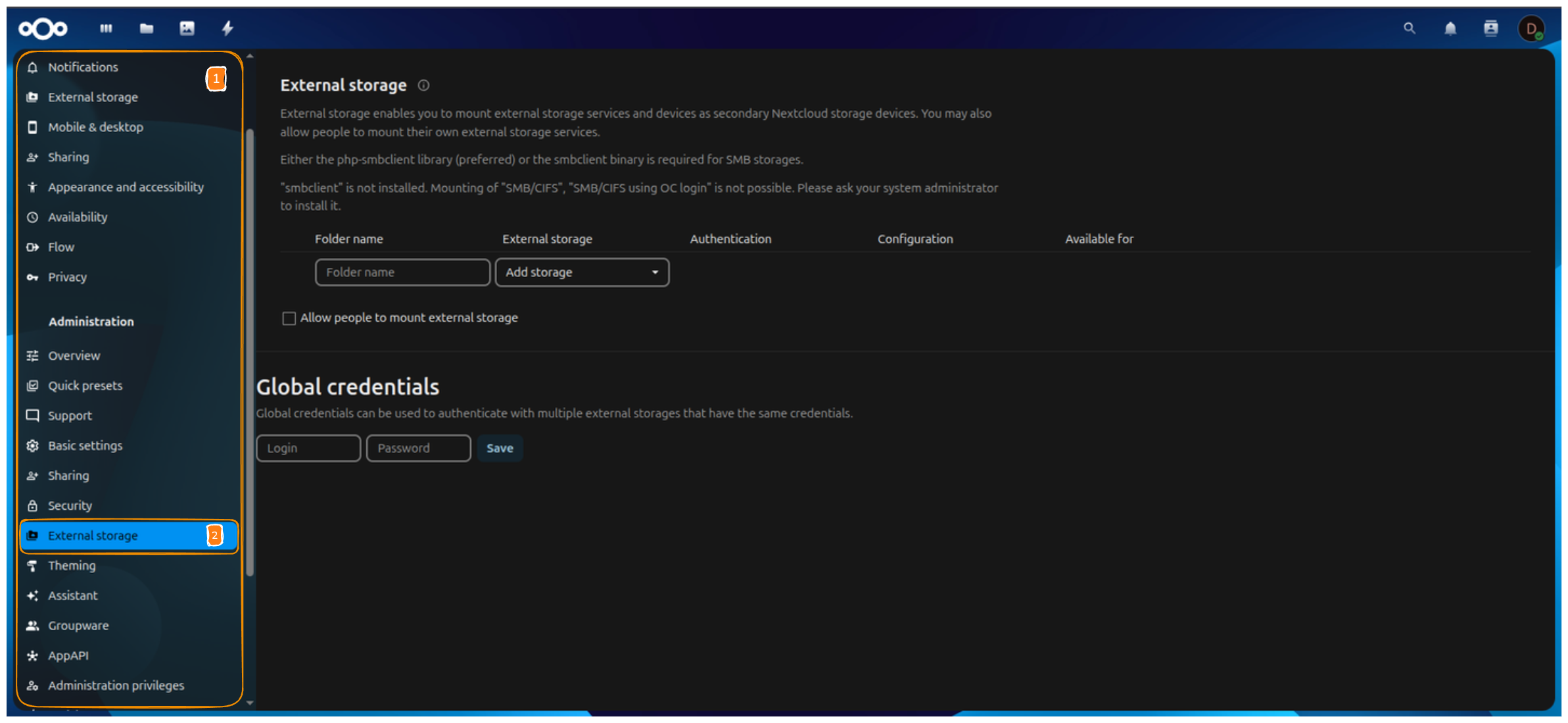
Task: Open the Dashboard app icon
Action: [x=106, y=28]
